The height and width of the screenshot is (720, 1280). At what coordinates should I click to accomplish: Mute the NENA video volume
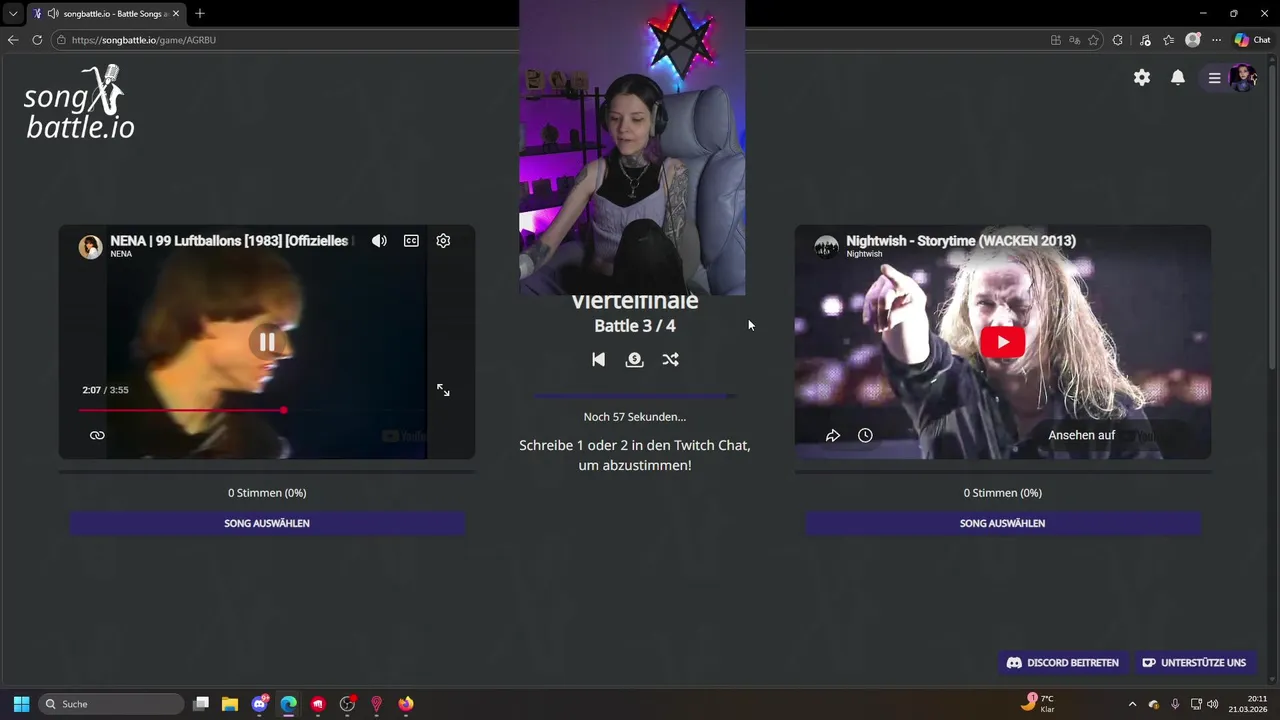[x=379, y=241]
